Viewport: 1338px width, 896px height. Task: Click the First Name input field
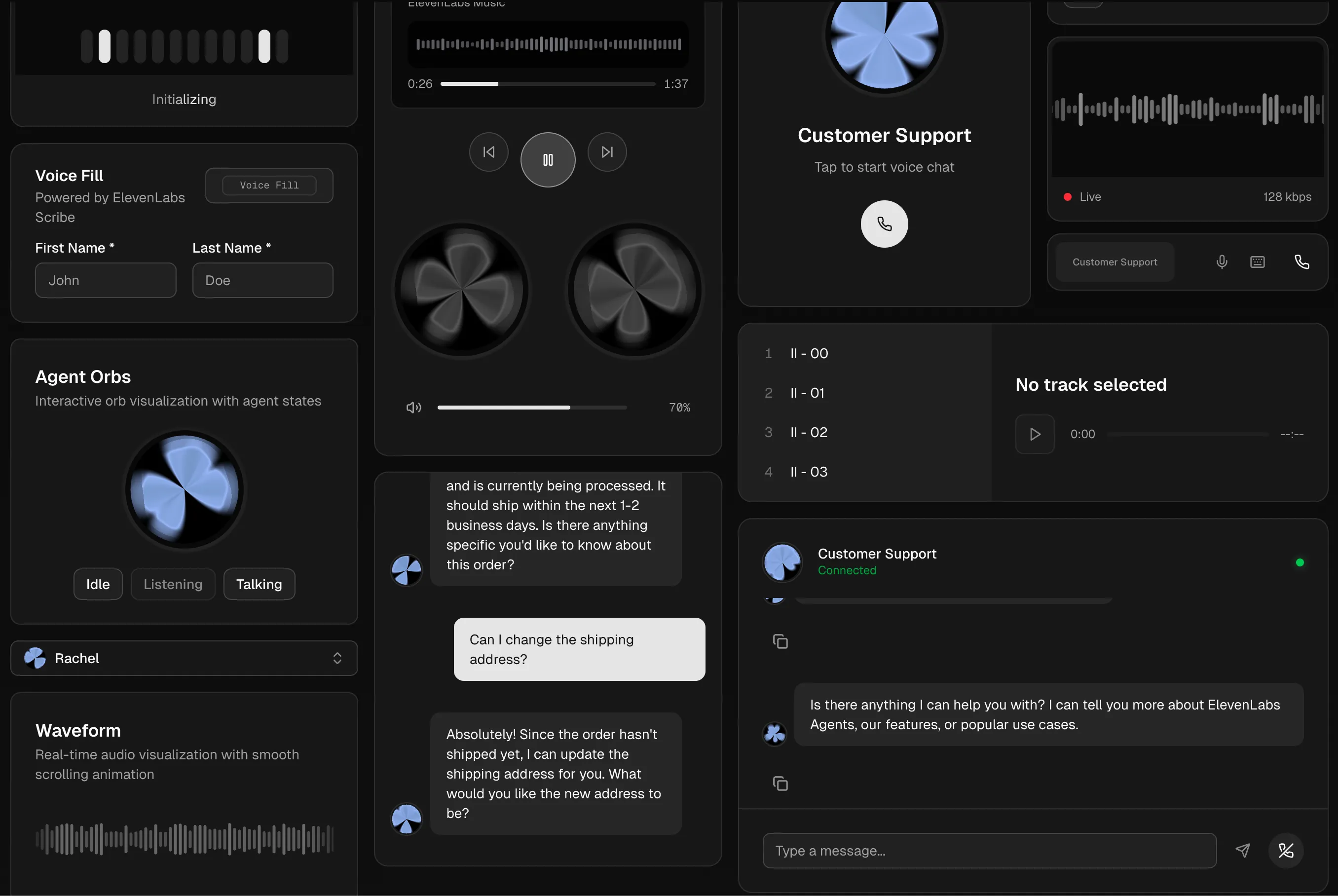coord(105,281)
